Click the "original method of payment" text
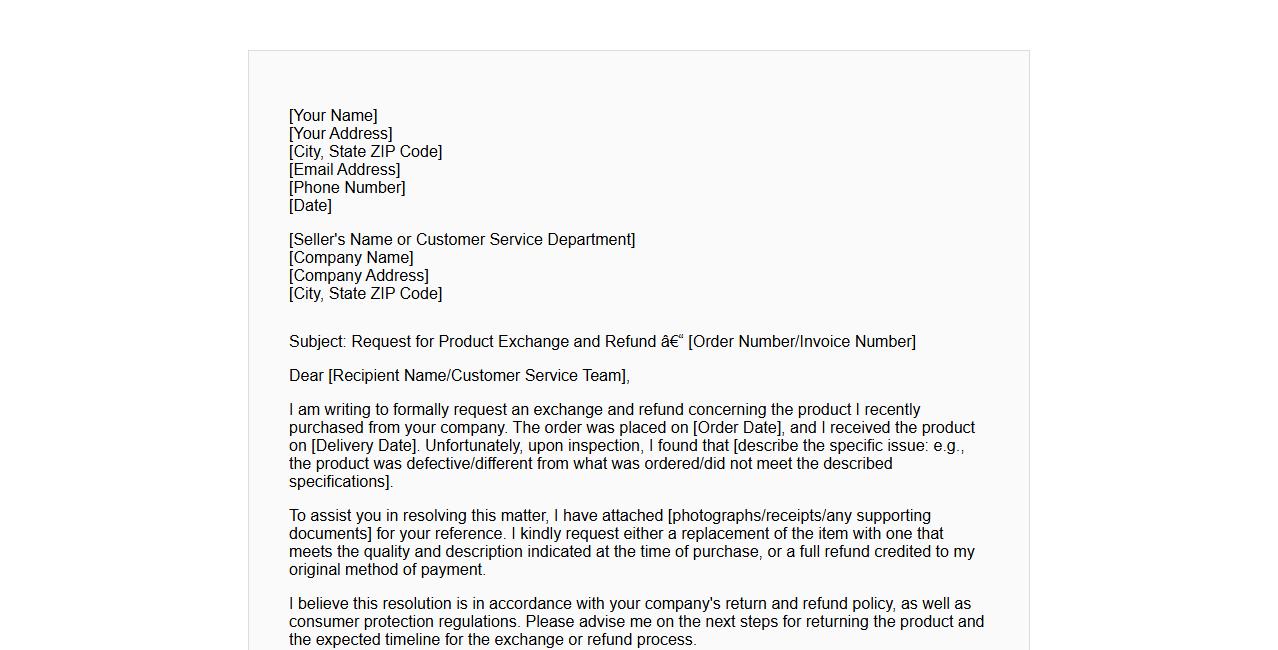 (386, 570)
